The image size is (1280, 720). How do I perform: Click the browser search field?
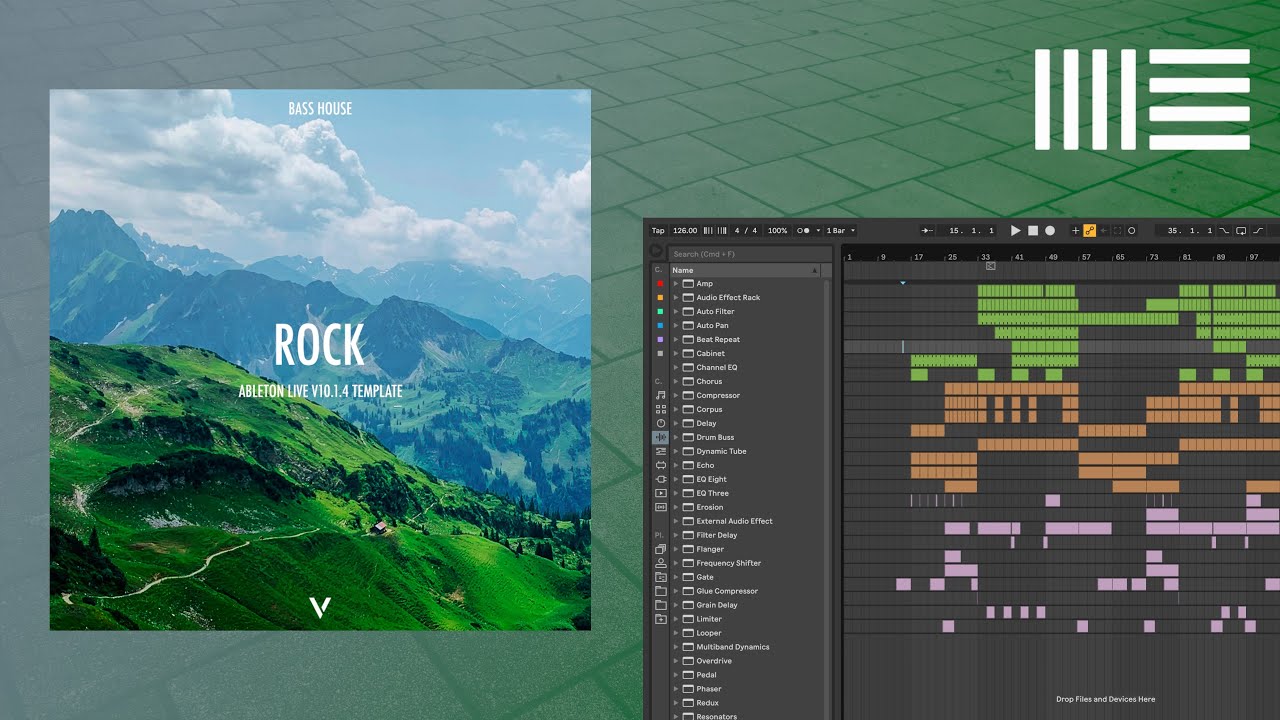[751, 254]
